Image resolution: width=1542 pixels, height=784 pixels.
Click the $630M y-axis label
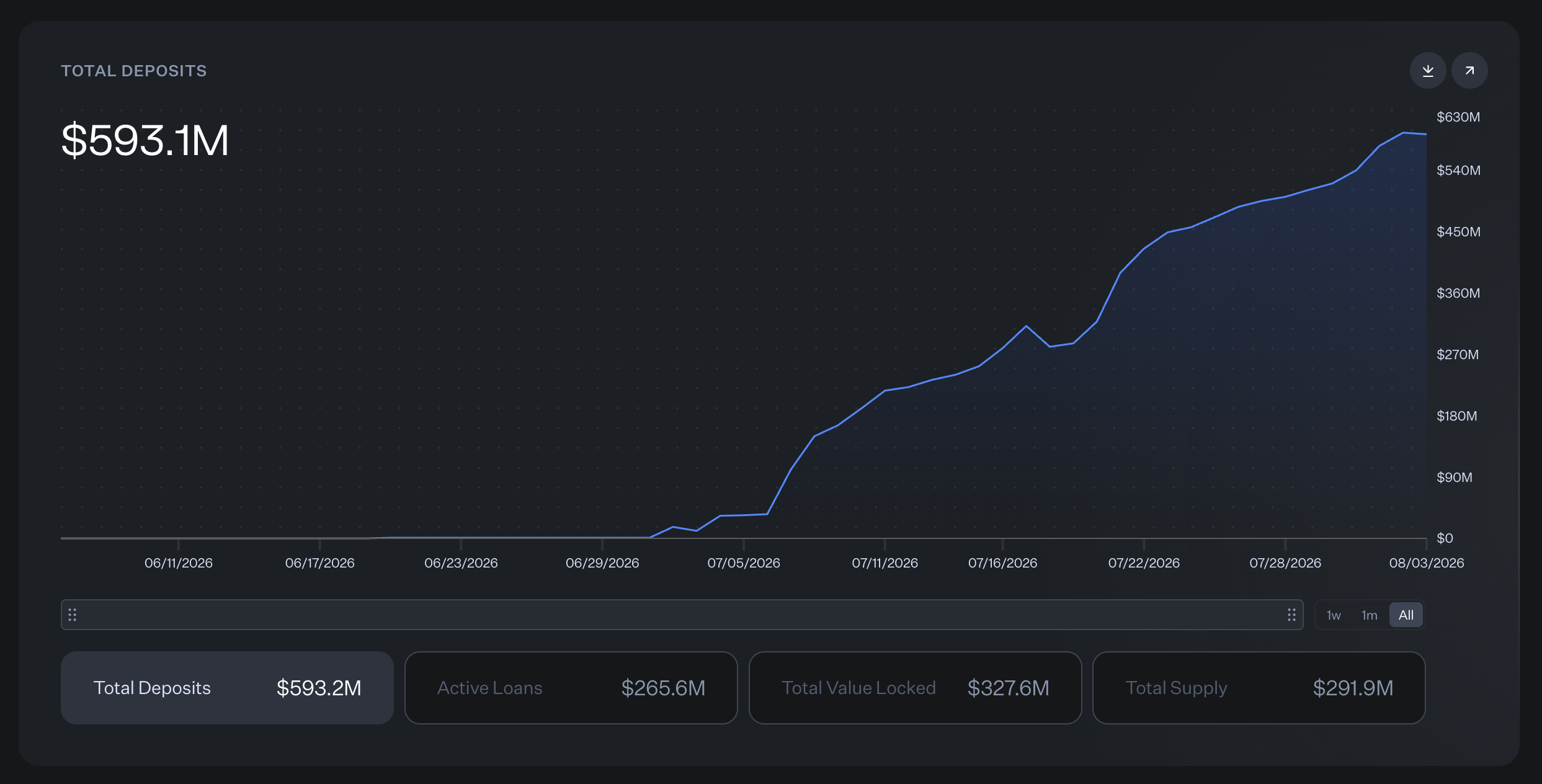coord(1458,117)
